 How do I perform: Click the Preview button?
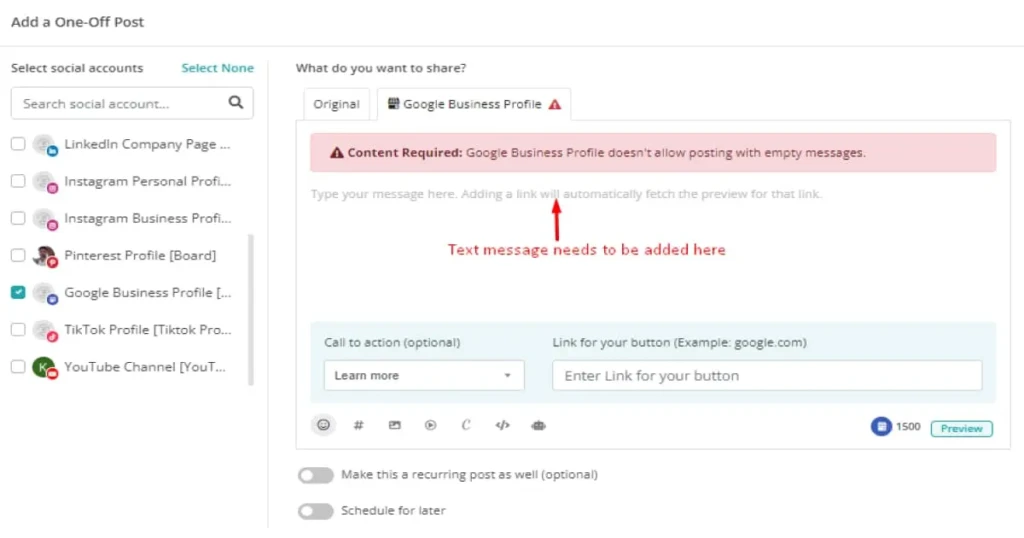961,428
